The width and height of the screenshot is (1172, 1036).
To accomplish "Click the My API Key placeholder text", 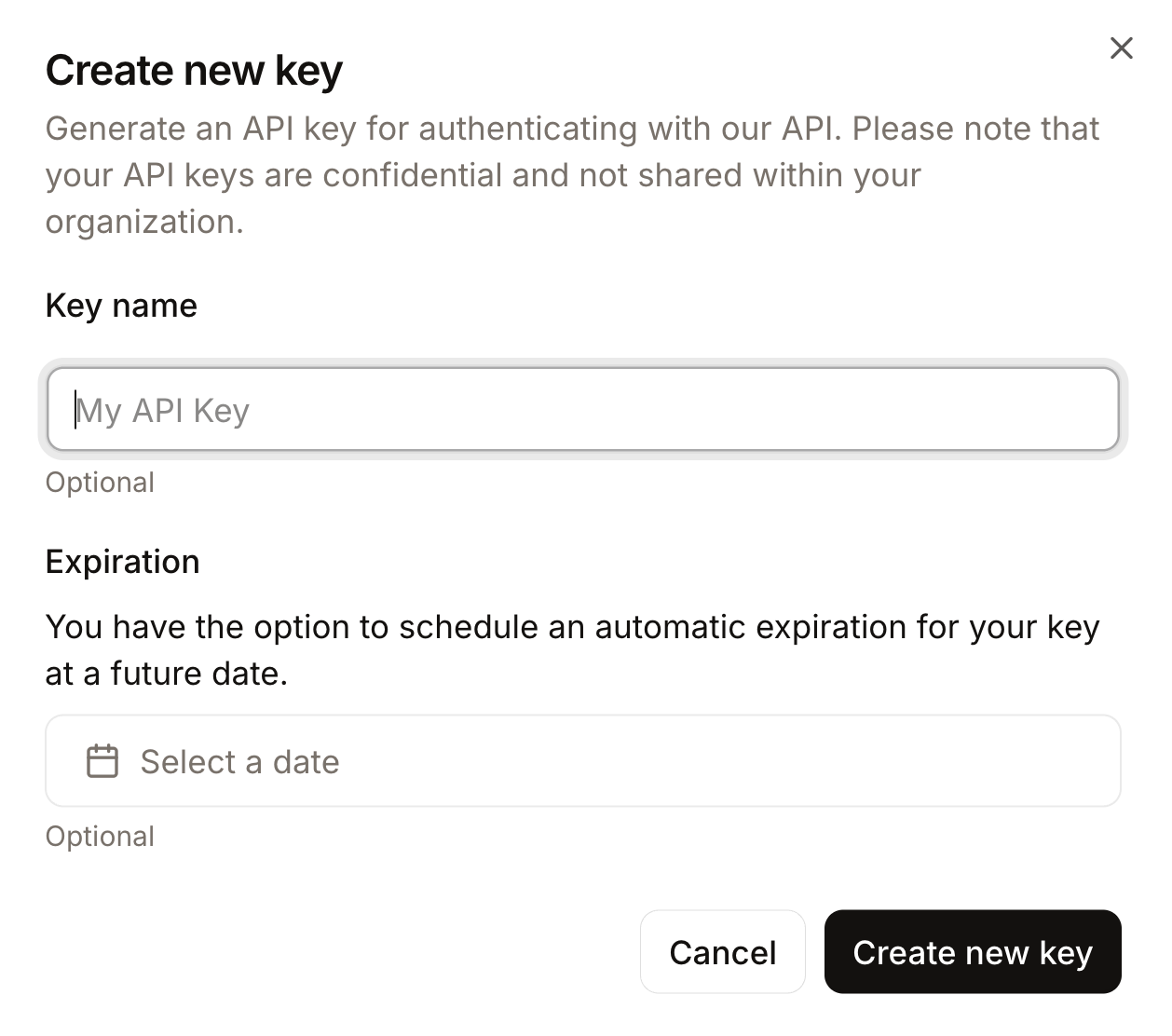I will click(163, 410).
